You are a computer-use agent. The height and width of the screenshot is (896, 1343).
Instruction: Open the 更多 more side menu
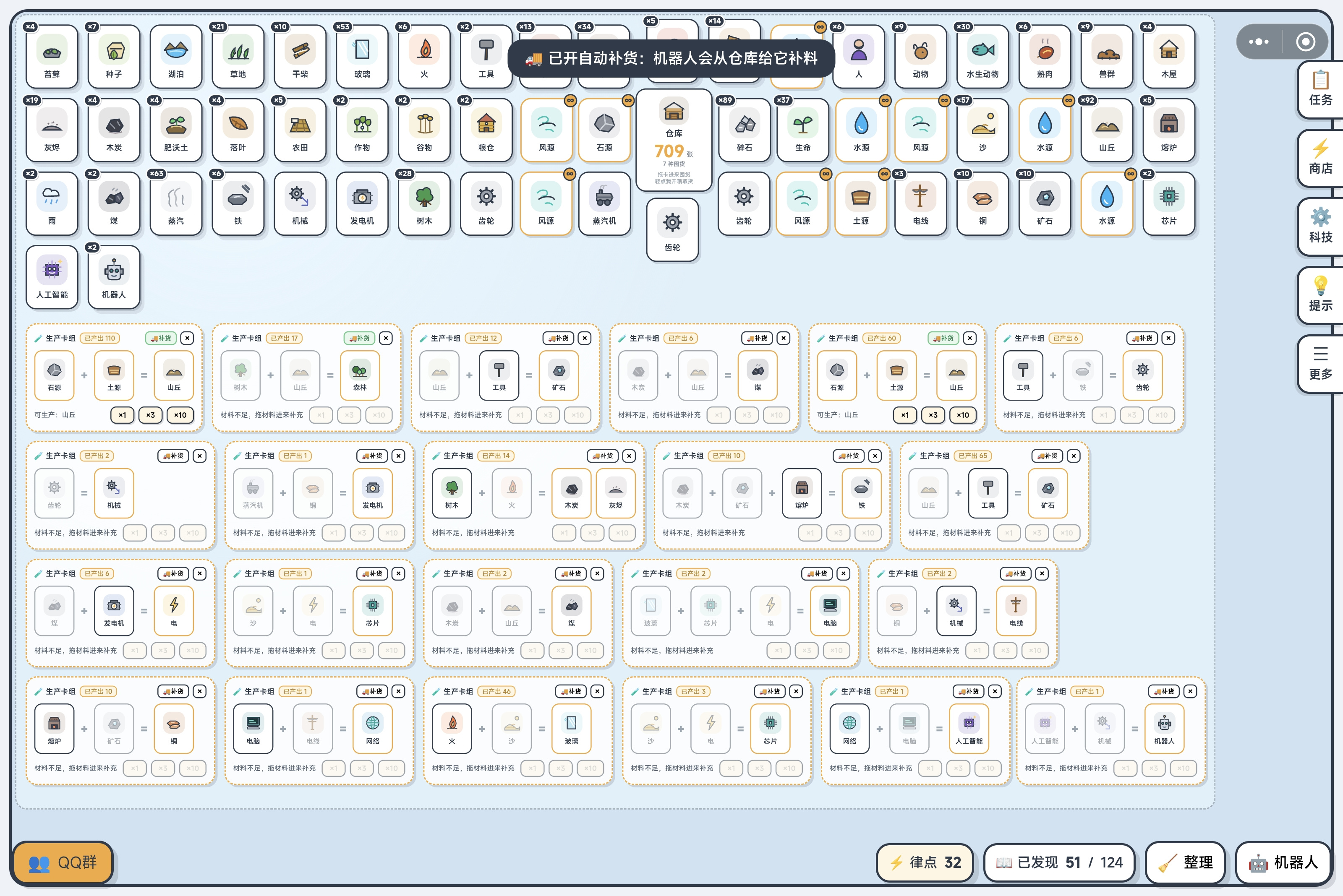click(1320, 363)
